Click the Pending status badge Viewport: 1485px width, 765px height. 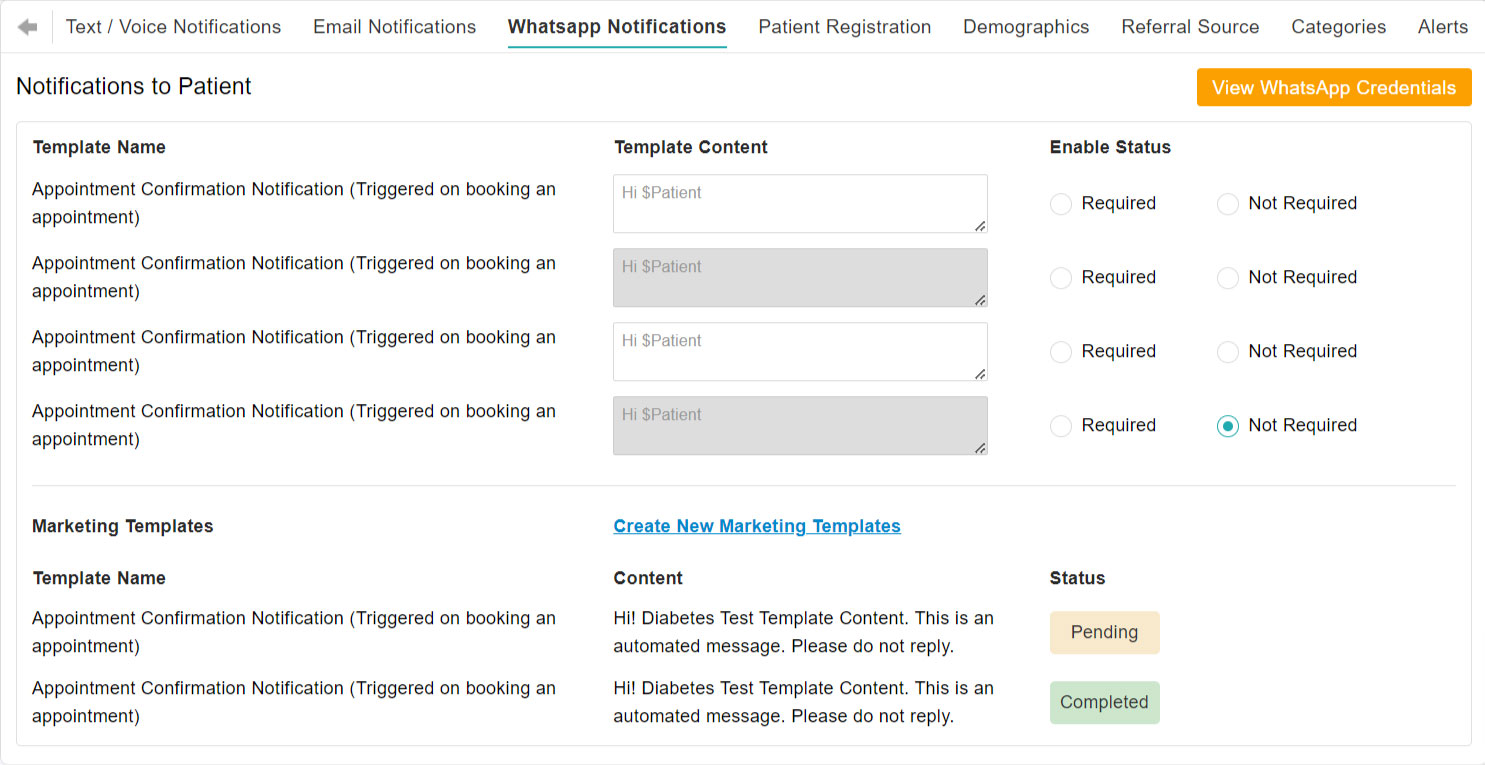(1104, 632)
